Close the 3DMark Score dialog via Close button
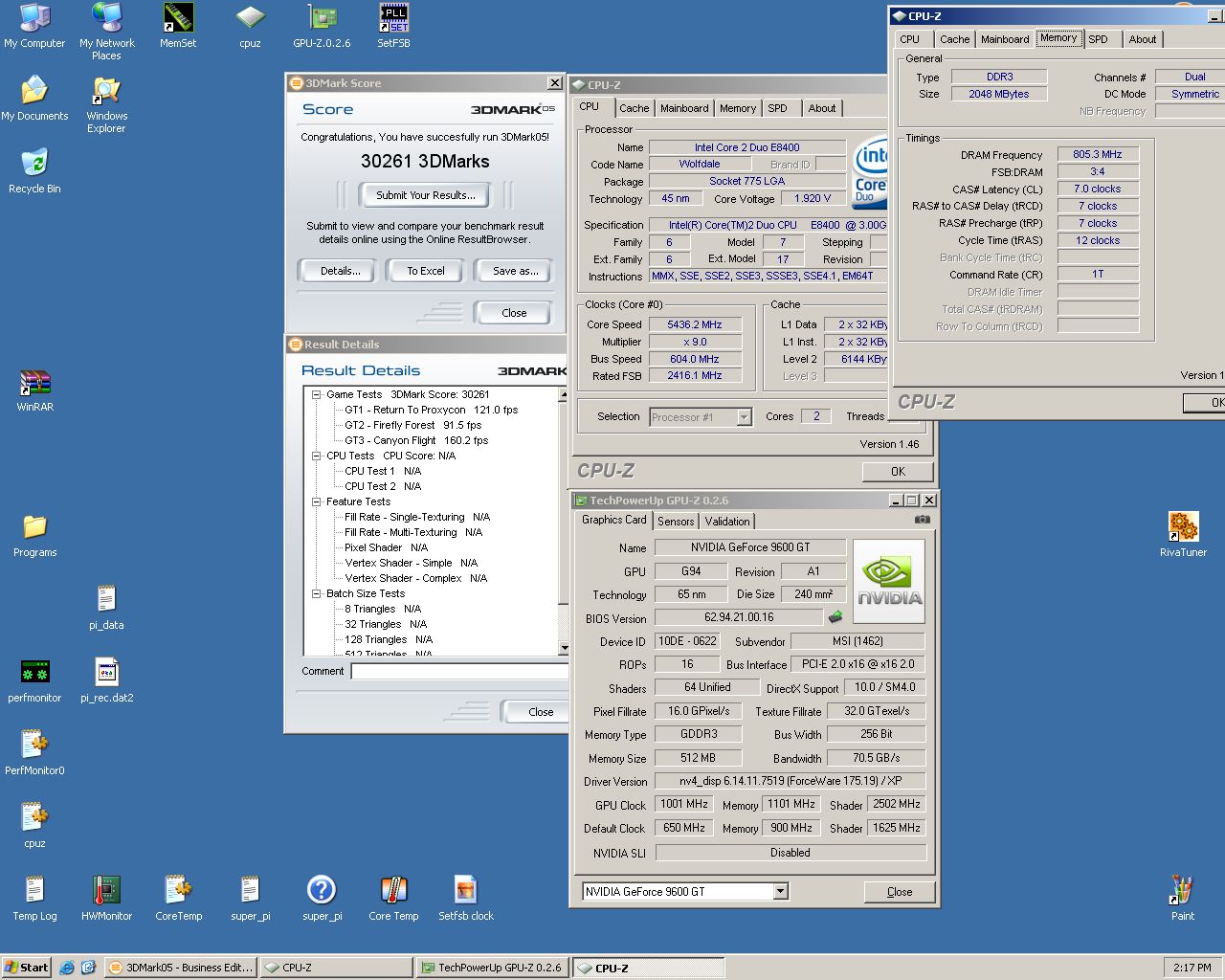Screen dimensions: 1225x980 coord(514,313)
